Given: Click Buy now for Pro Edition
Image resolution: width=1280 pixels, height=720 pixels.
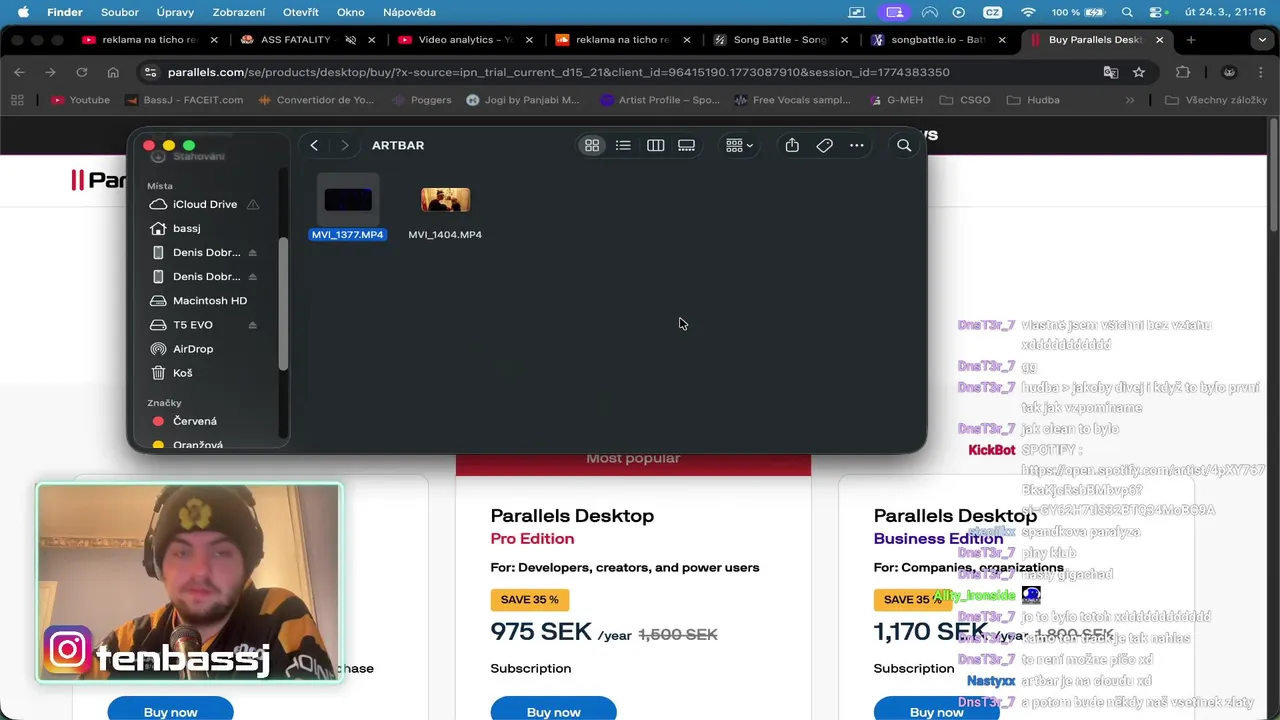Looking at the screenshot, I should (x=553, y=711).
